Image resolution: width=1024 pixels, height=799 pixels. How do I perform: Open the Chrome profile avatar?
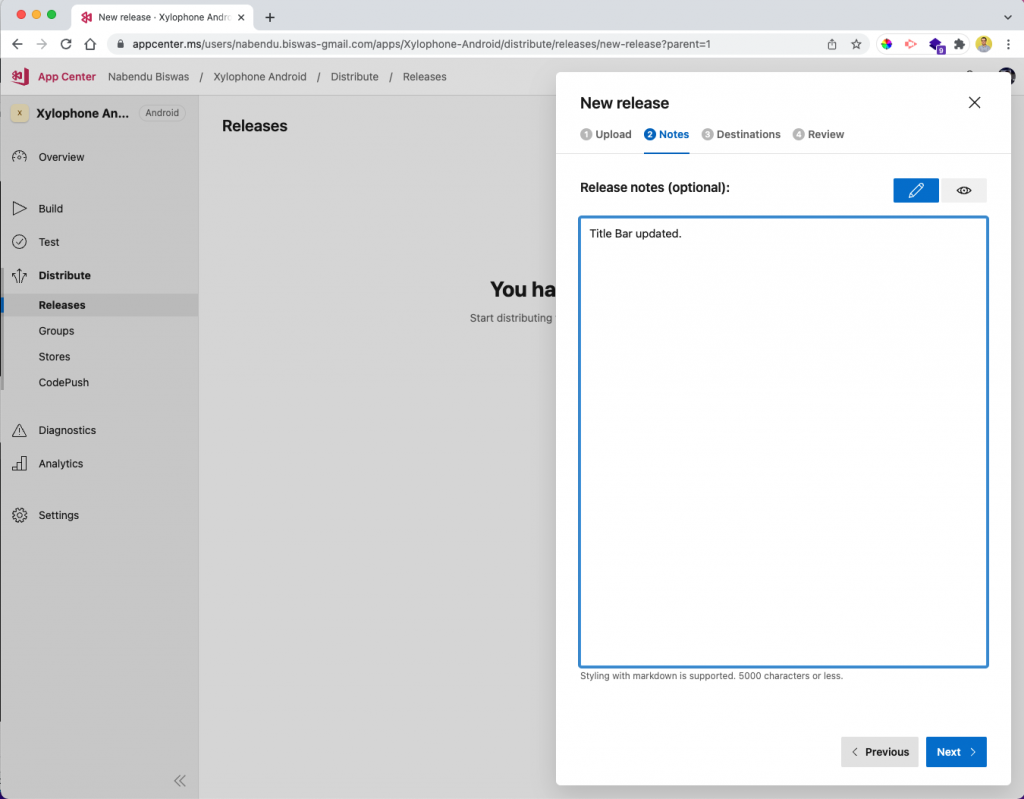[984, 44]
